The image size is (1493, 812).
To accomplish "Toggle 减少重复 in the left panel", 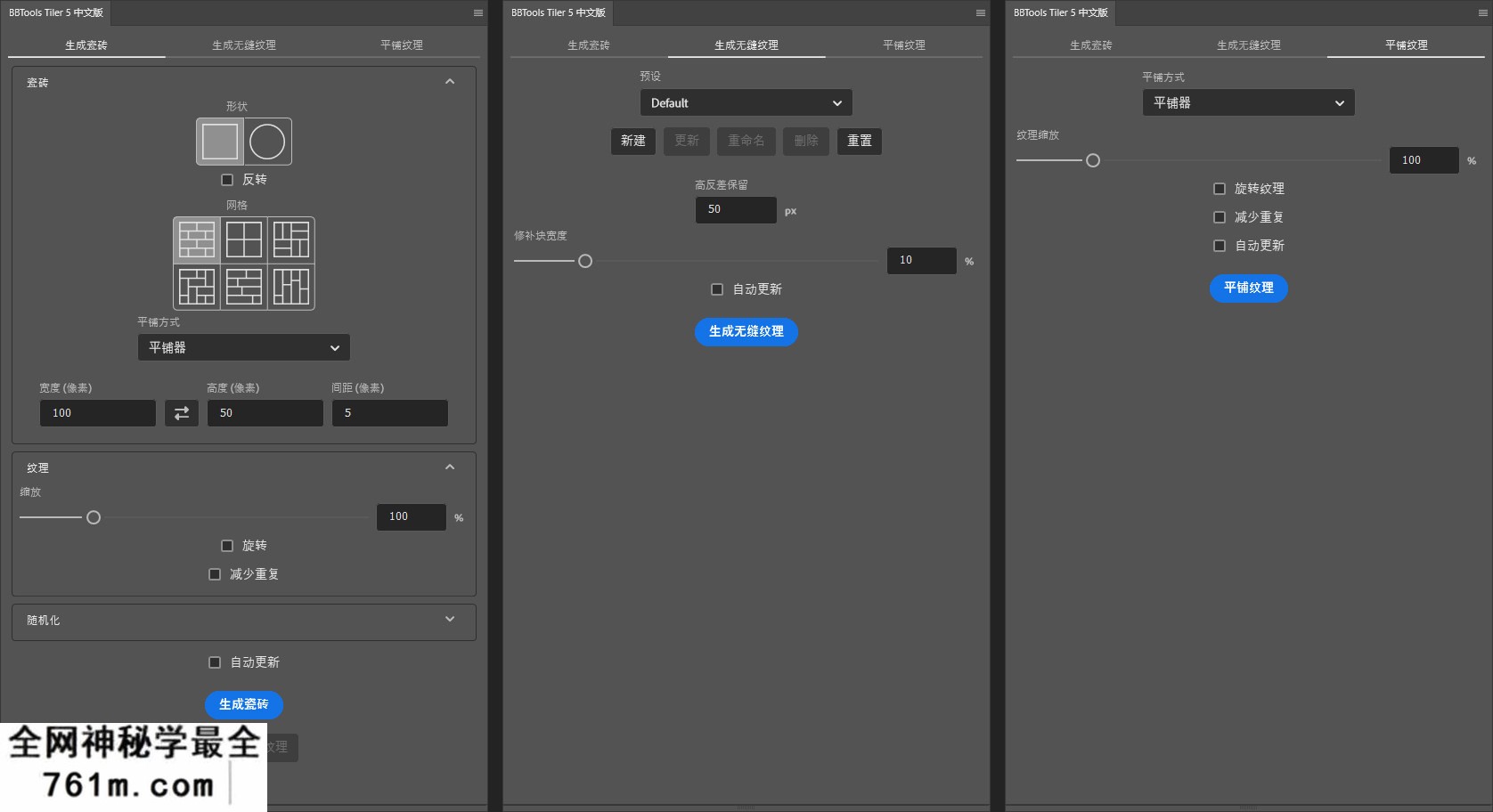I will tap(215, 574).
